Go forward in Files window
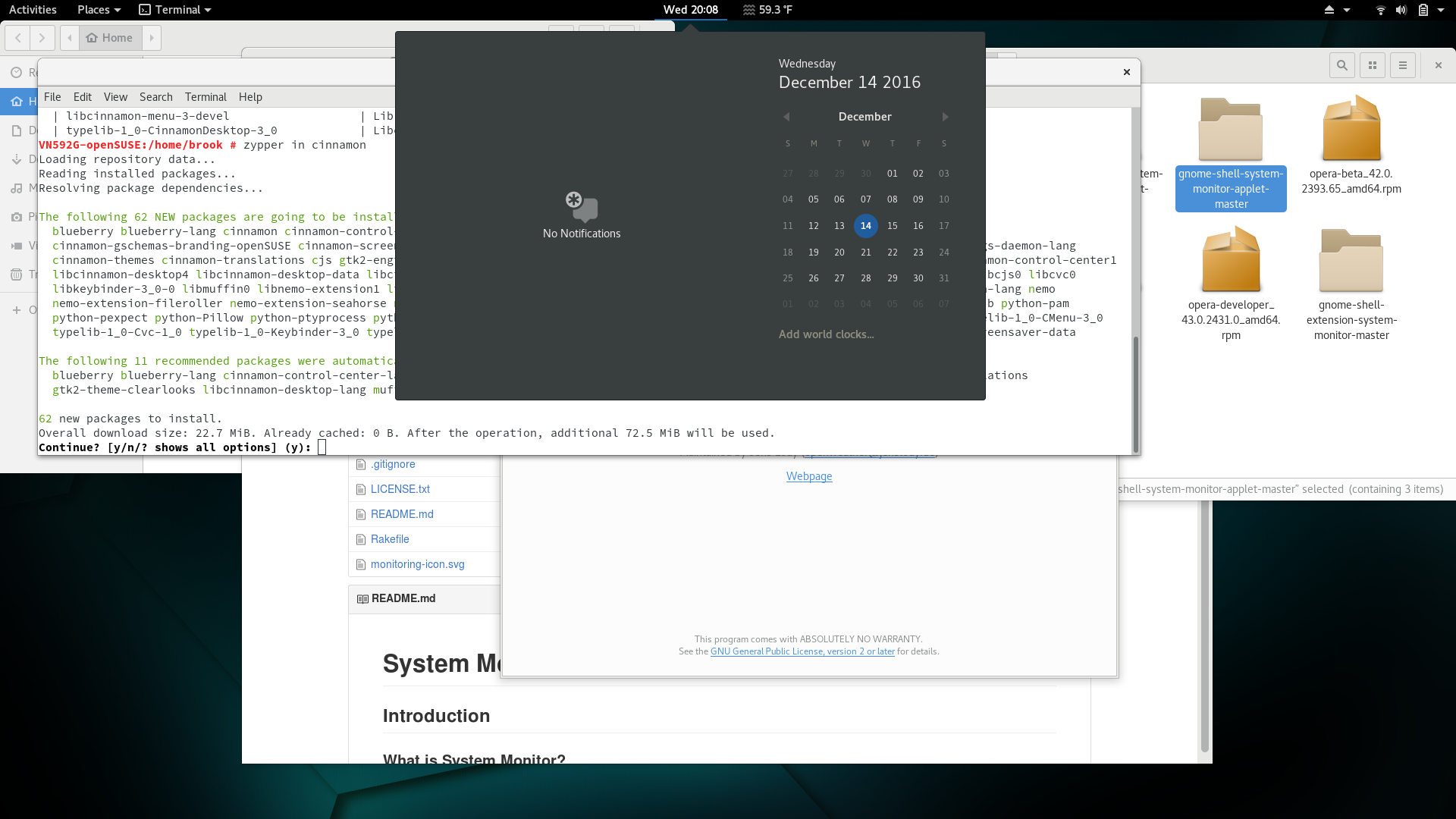This screenshot has width=1456, height=819. click(x=42, y=38)
